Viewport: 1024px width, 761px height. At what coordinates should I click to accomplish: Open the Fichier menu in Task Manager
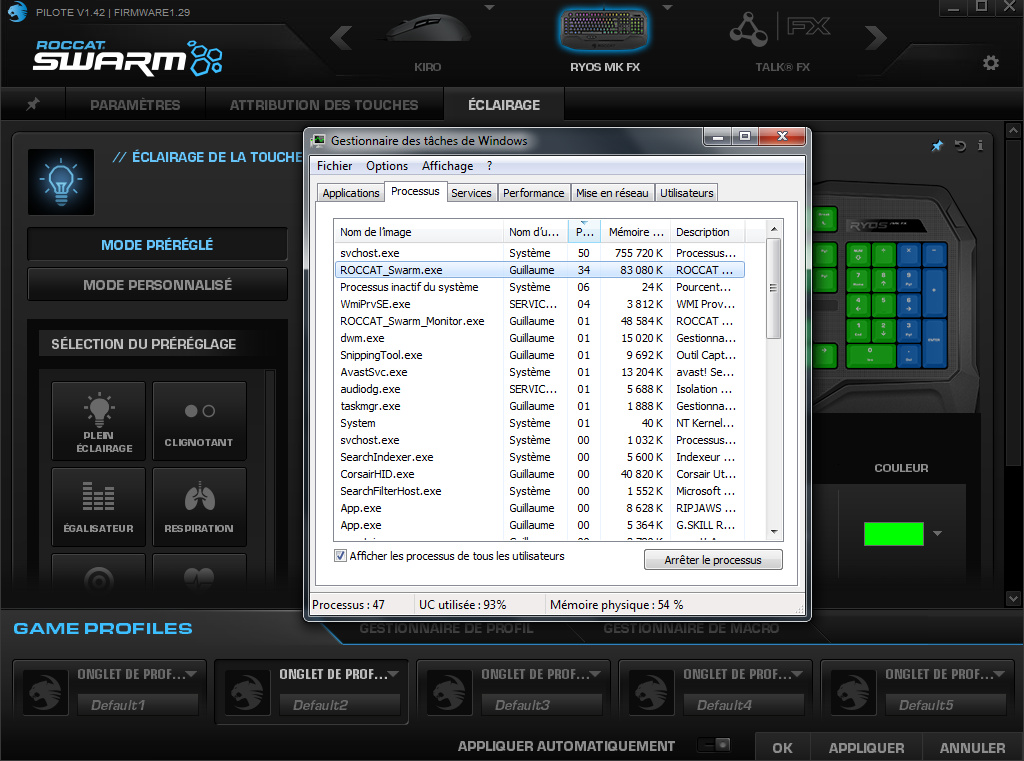[334, 166]
